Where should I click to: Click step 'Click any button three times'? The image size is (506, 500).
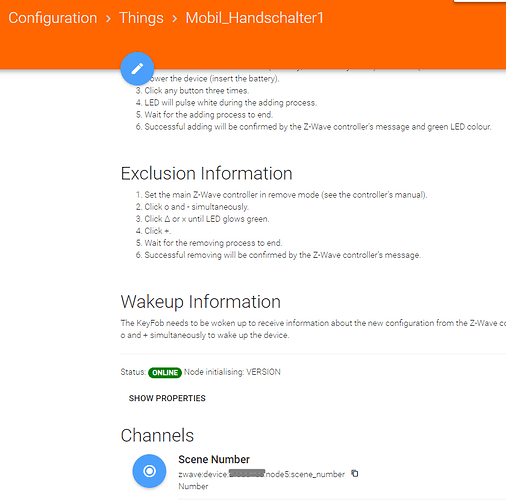pos(196,91)
